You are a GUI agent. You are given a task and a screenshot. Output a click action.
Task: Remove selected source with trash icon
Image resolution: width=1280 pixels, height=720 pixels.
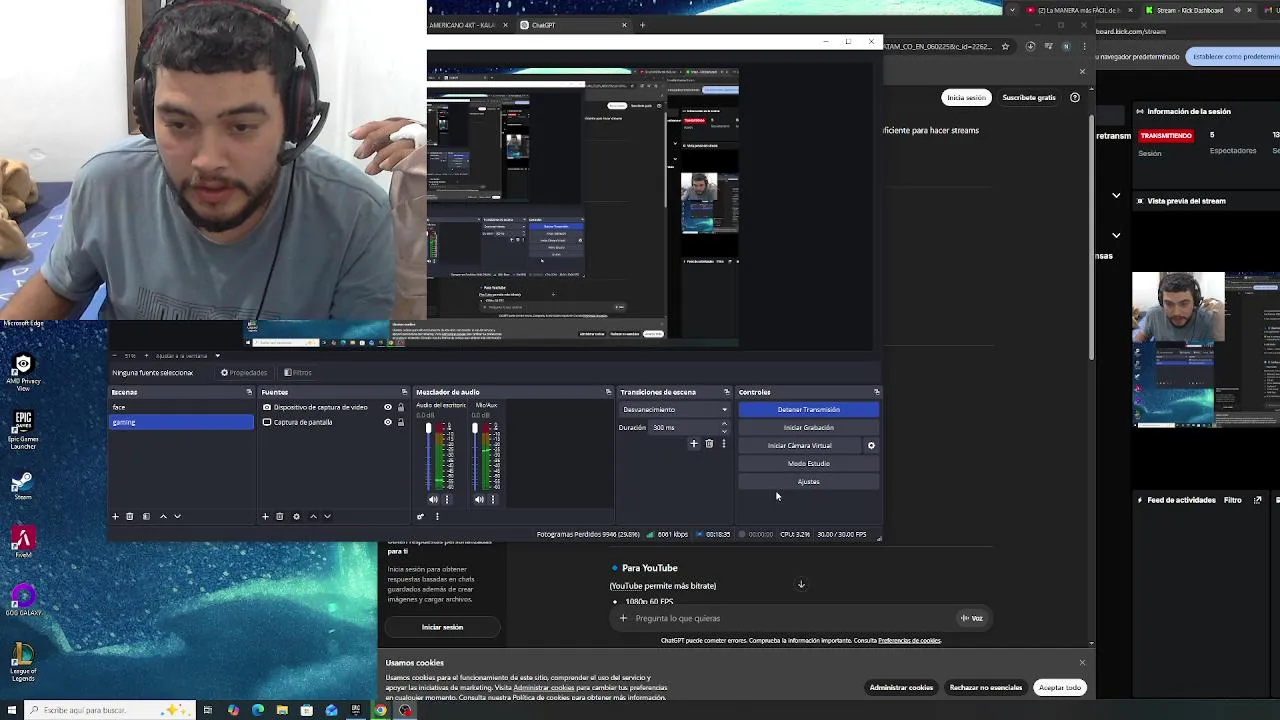pos(279,517)
